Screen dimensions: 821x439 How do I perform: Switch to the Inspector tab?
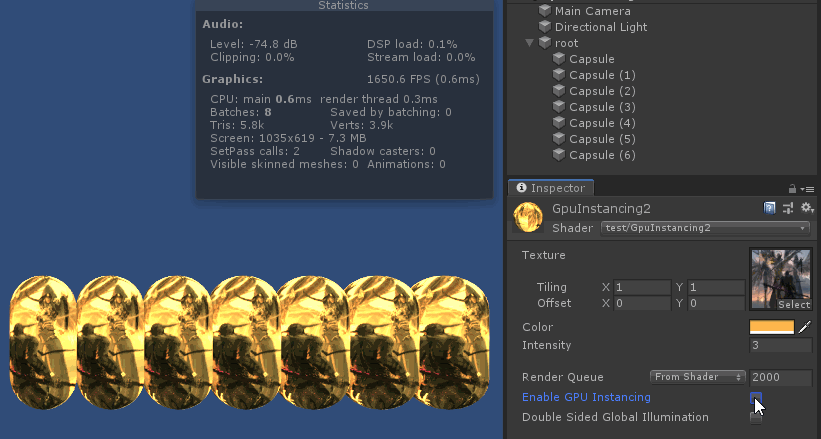tap(550, 188)
